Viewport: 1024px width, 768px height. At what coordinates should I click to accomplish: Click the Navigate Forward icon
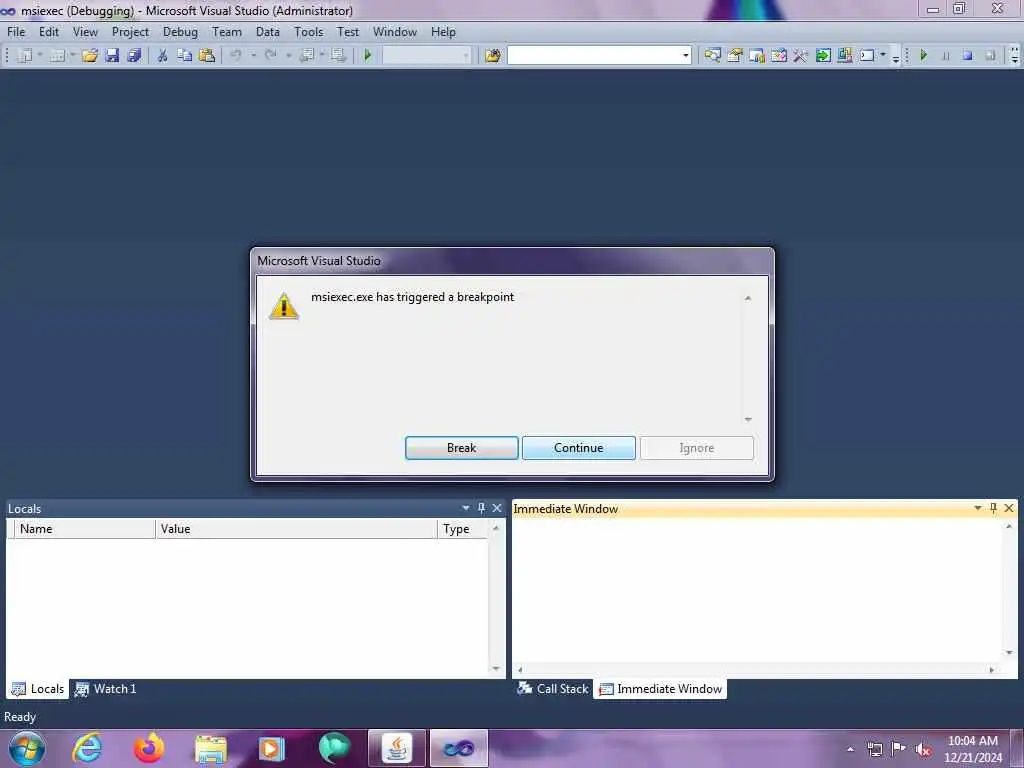338,56
